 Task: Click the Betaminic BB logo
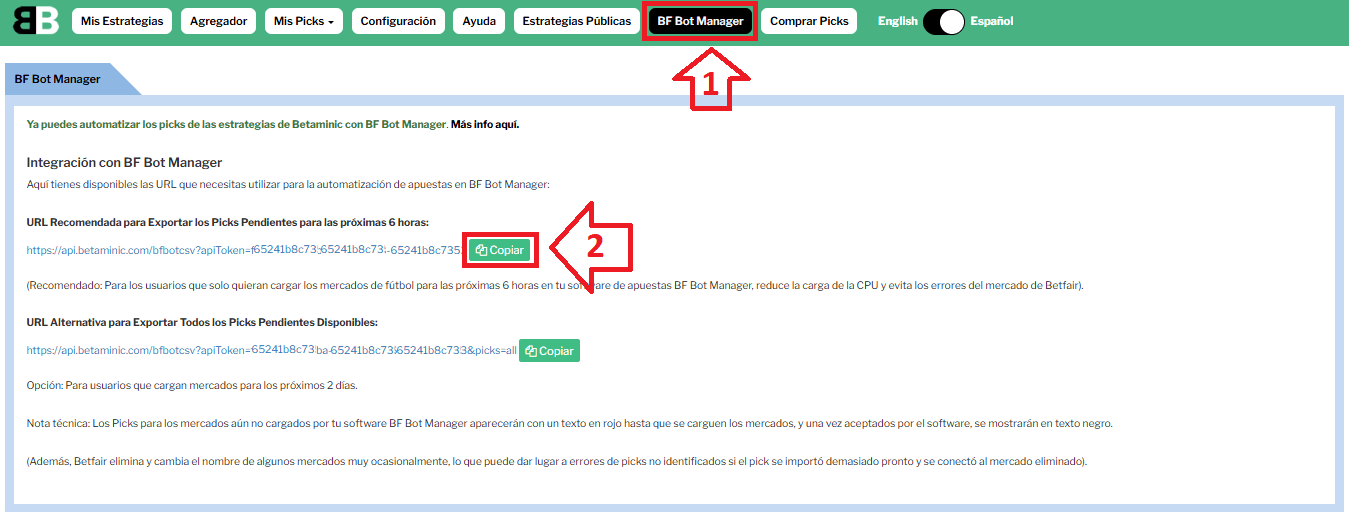pyautogui.click(x=35, y=20)
